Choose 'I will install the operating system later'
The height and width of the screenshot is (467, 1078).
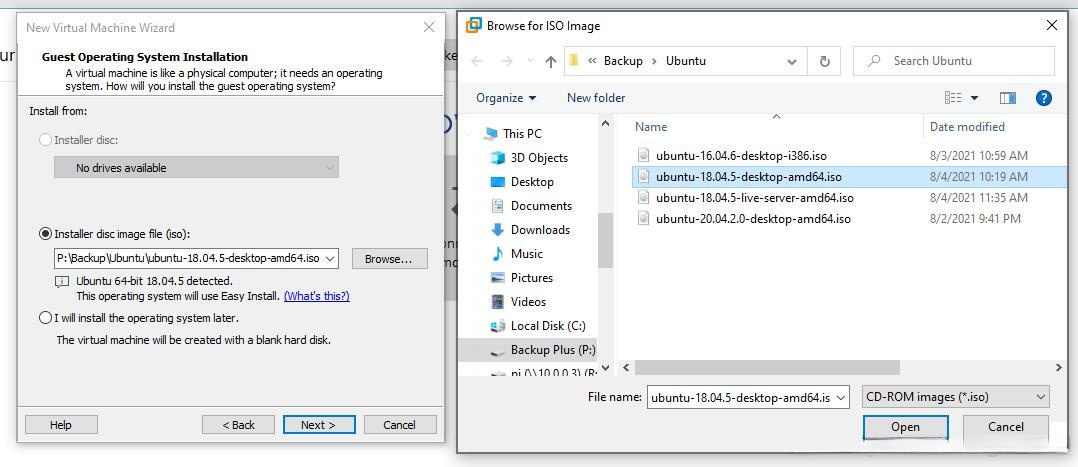[x=45, y=318]
